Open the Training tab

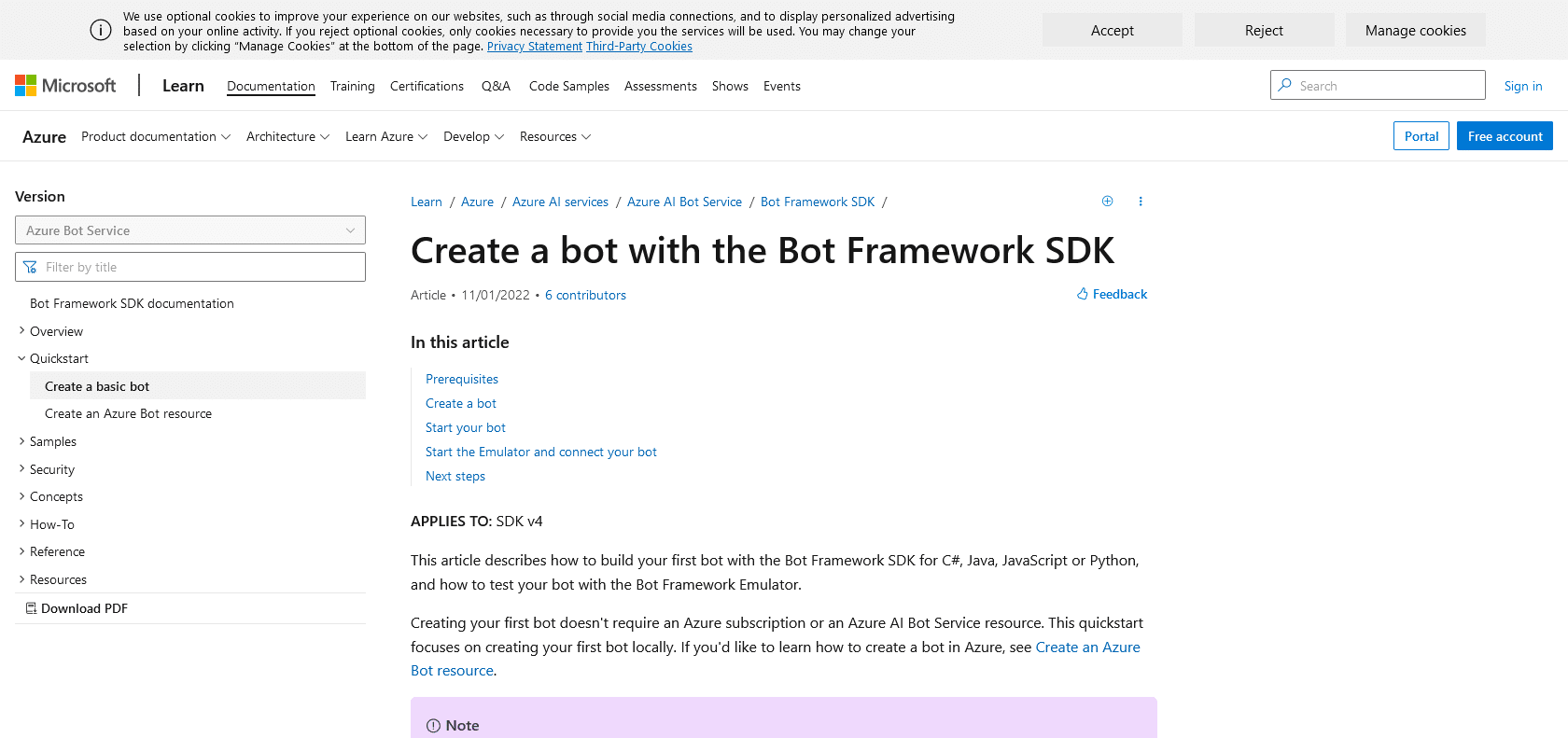coord(353,86)
